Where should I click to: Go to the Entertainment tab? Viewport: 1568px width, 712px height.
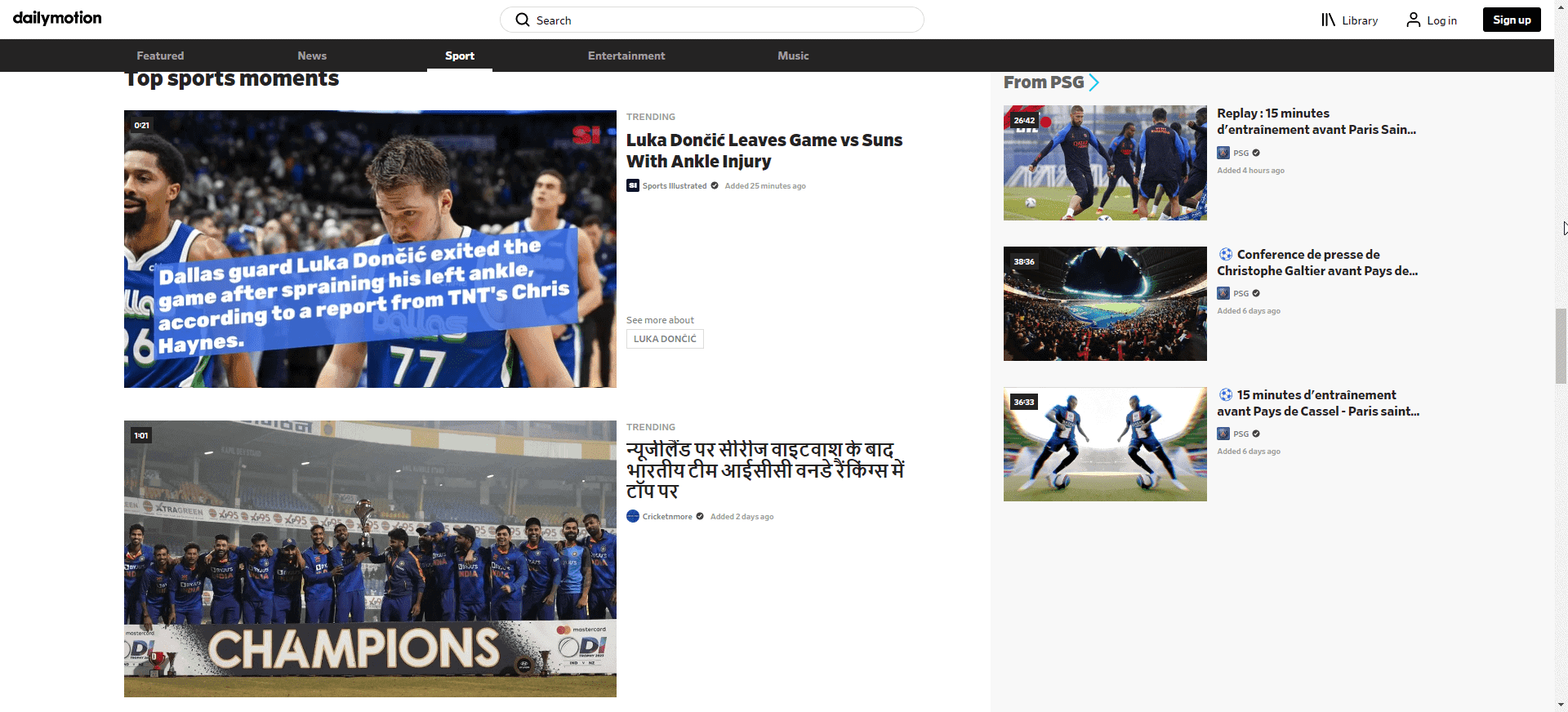coord(626,56)
